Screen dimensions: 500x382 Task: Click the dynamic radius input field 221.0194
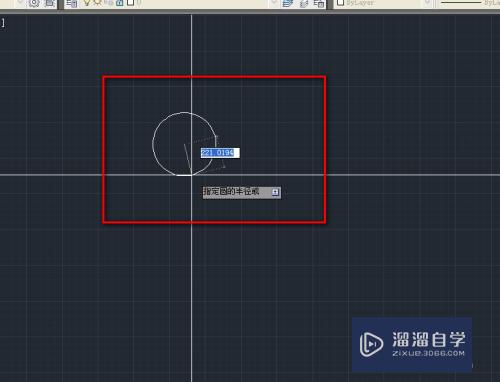[220, 153]
